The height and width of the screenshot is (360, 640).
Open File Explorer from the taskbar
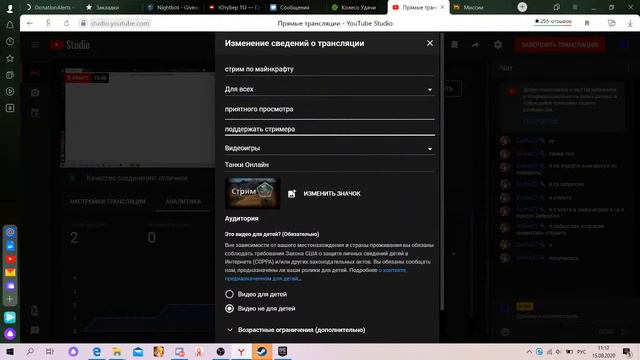click(x=117, y=351)
